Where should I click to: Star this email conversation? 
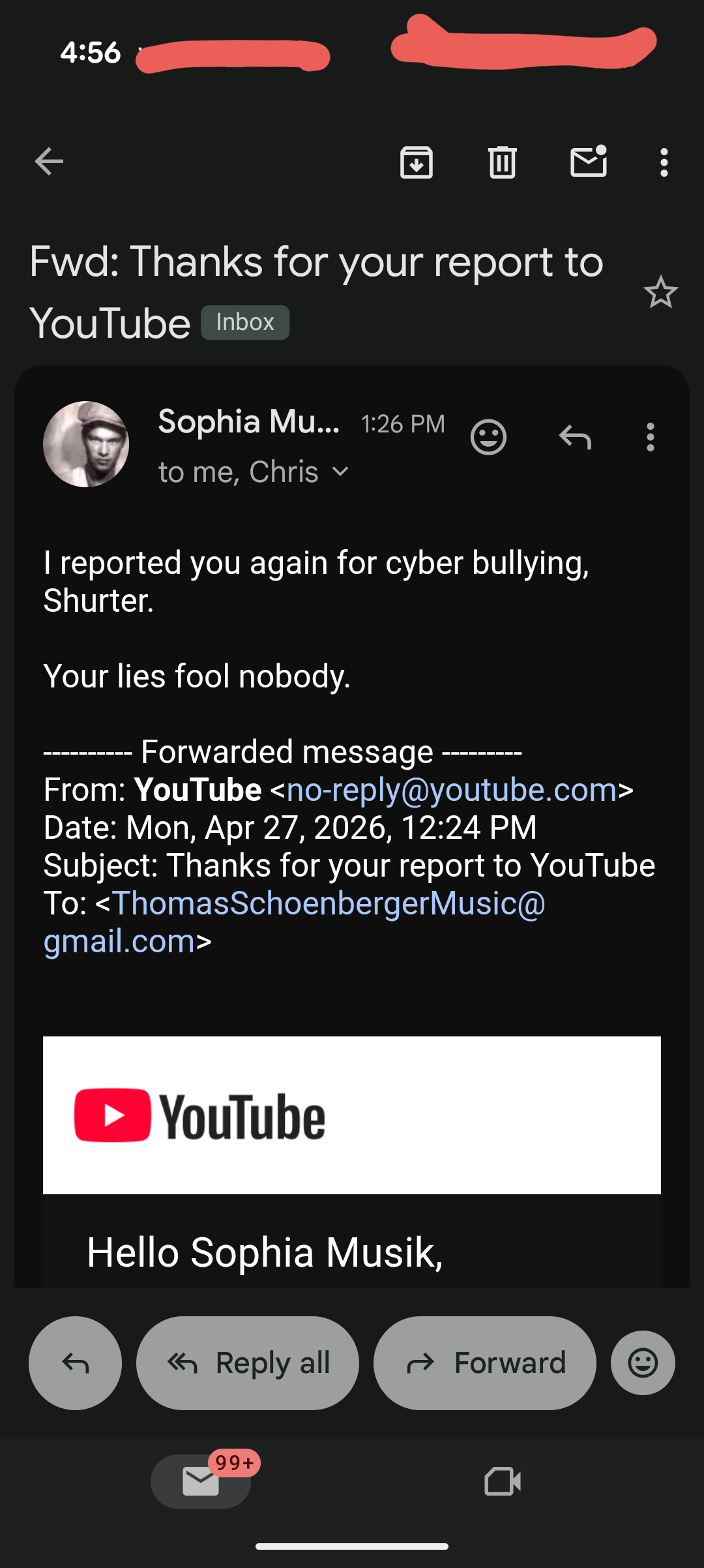point(660,292)
